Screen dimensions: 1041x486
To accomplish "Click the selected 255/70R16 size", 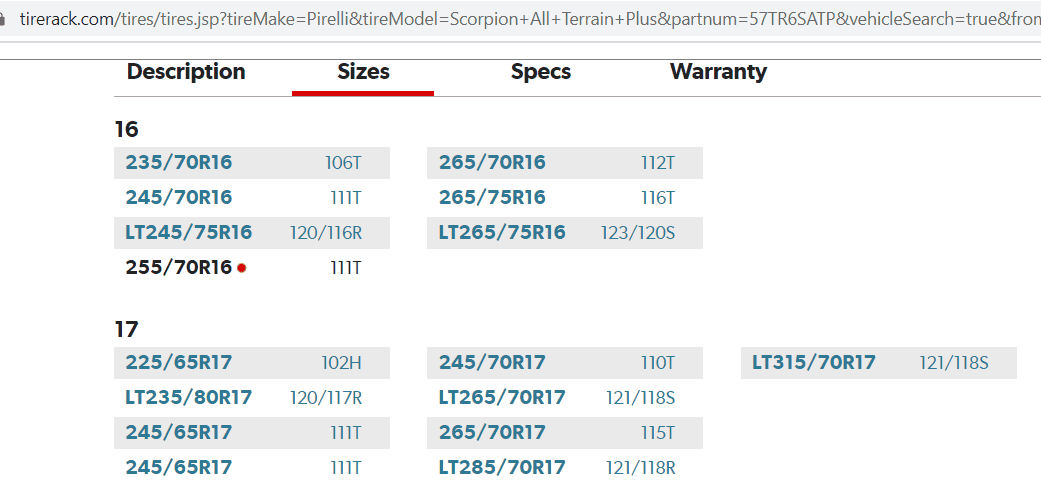I will [x=179, y=268].
